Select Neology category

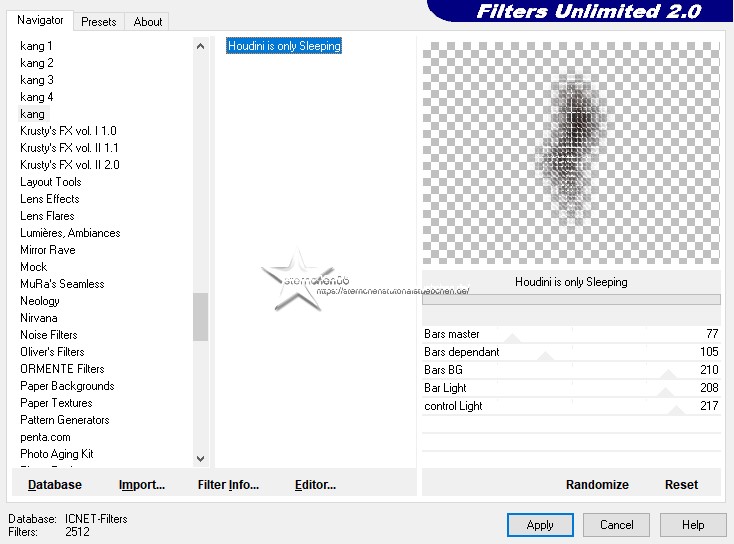(x=40, y=301)
